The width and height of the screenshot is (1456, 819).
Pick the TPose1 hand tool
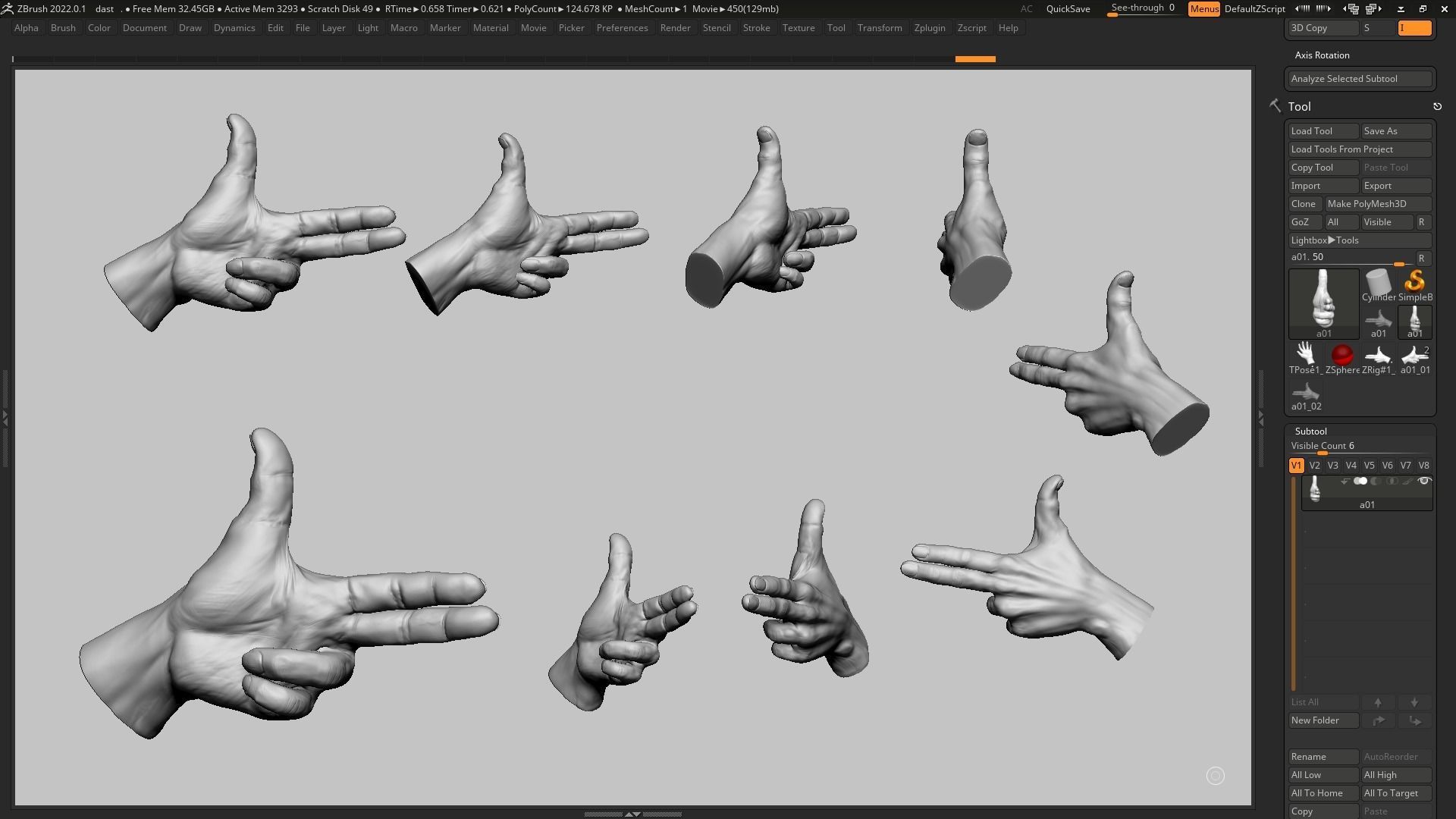pyautogui.click(x=1305, y=358)
